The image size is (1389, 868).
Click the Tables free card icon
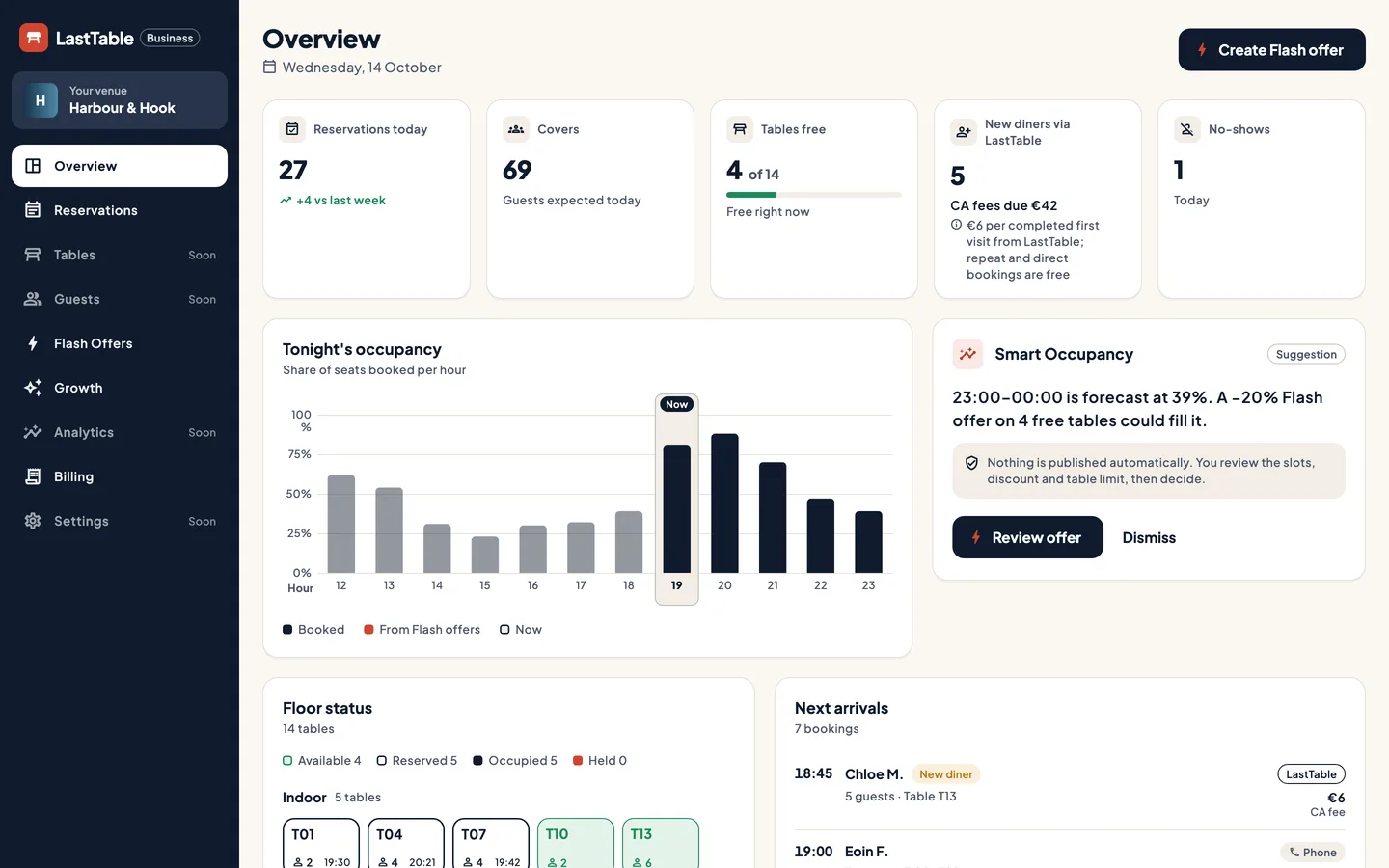click(740, 129)
